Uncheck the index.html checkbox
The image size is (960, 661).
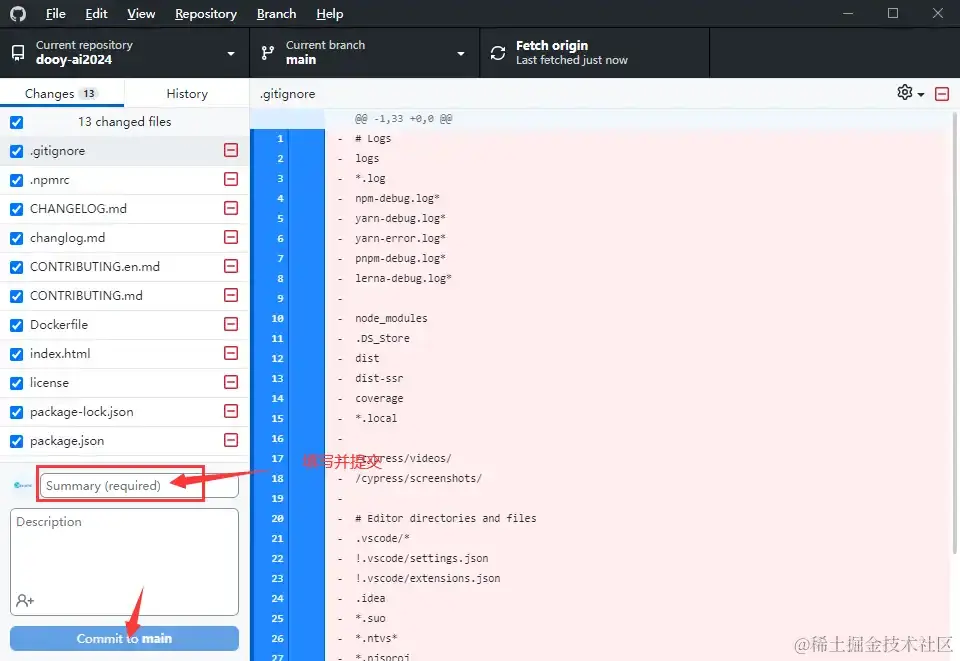(17, 354)
